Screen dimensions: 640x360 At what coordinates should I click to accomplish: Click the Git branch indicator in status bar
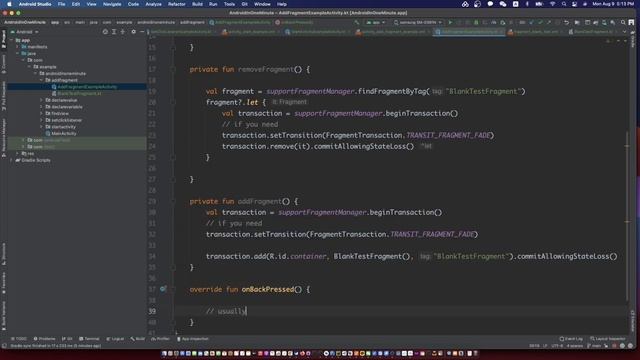pos(594,346)
